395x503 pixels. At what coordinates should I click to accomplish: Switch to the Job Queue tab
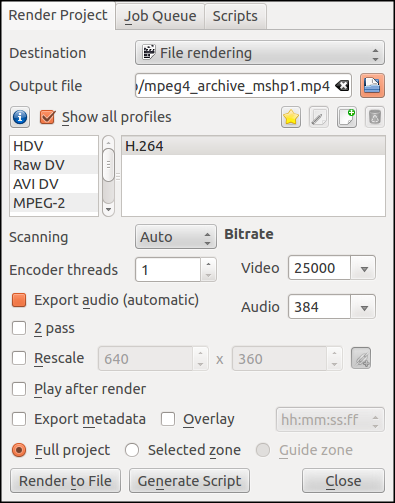coord(160,16)
